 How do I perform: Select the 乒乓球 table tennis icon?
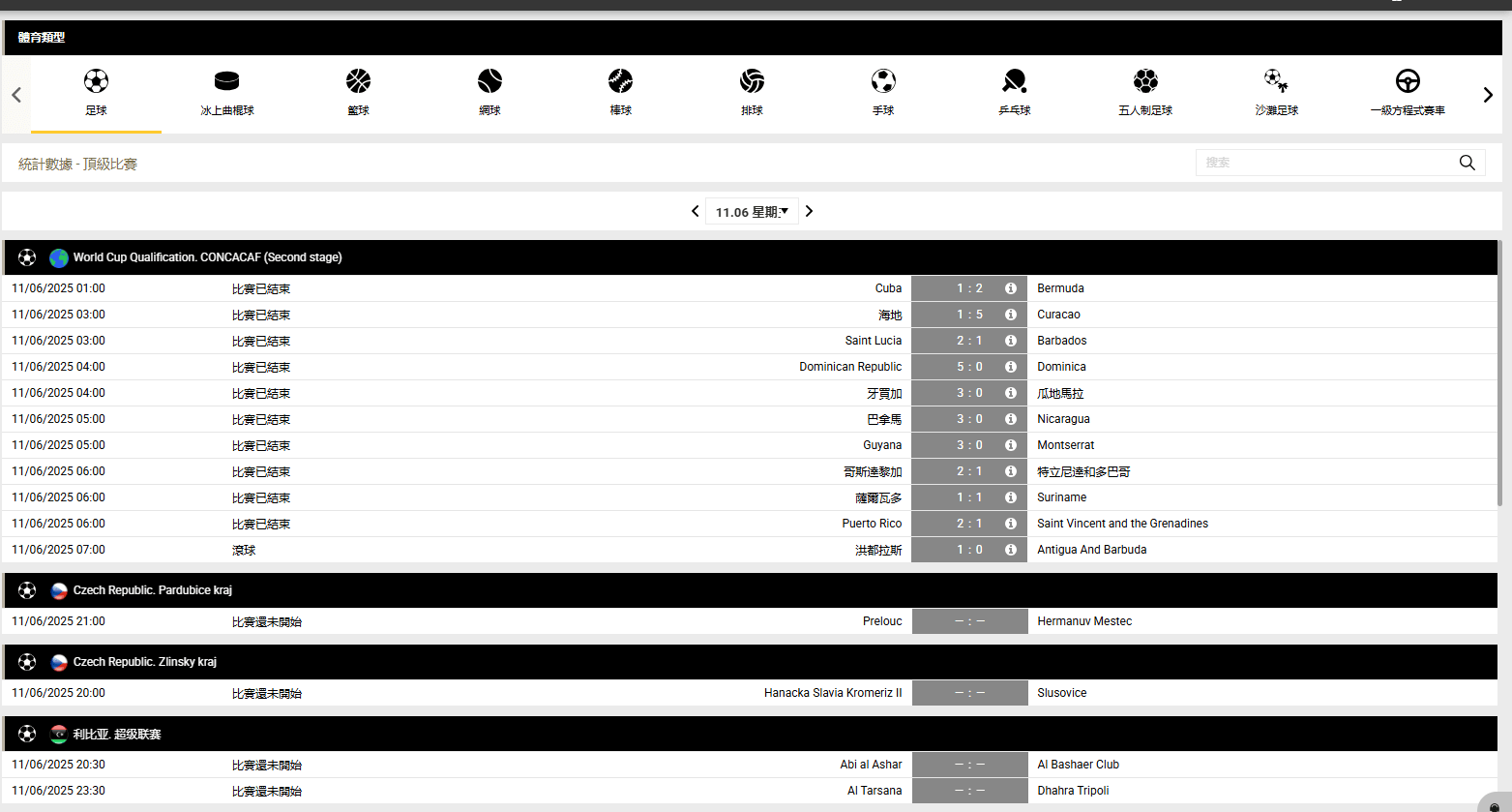(x=1014, y=81)
